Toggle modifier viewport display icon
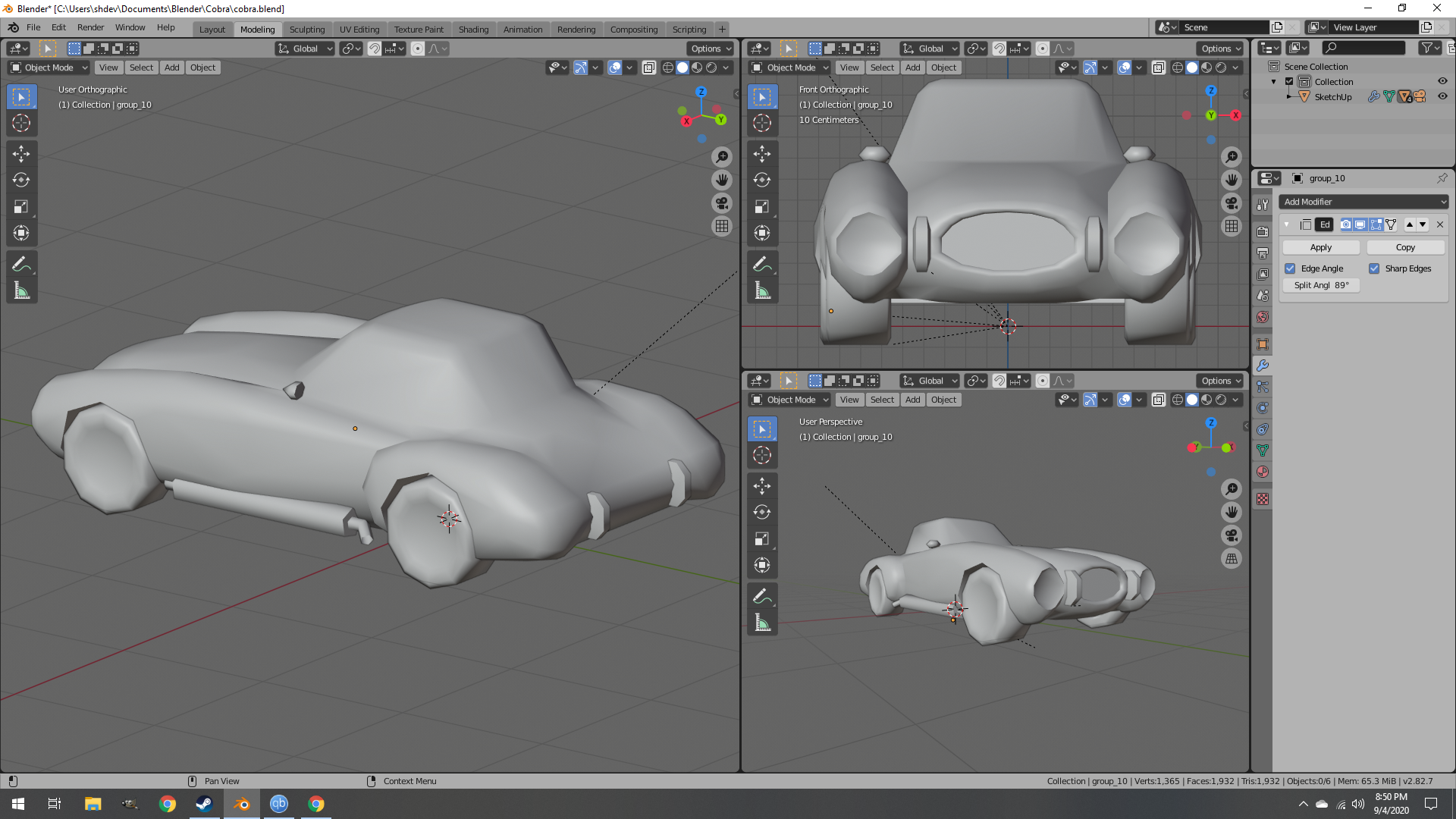 point(1360,224)
